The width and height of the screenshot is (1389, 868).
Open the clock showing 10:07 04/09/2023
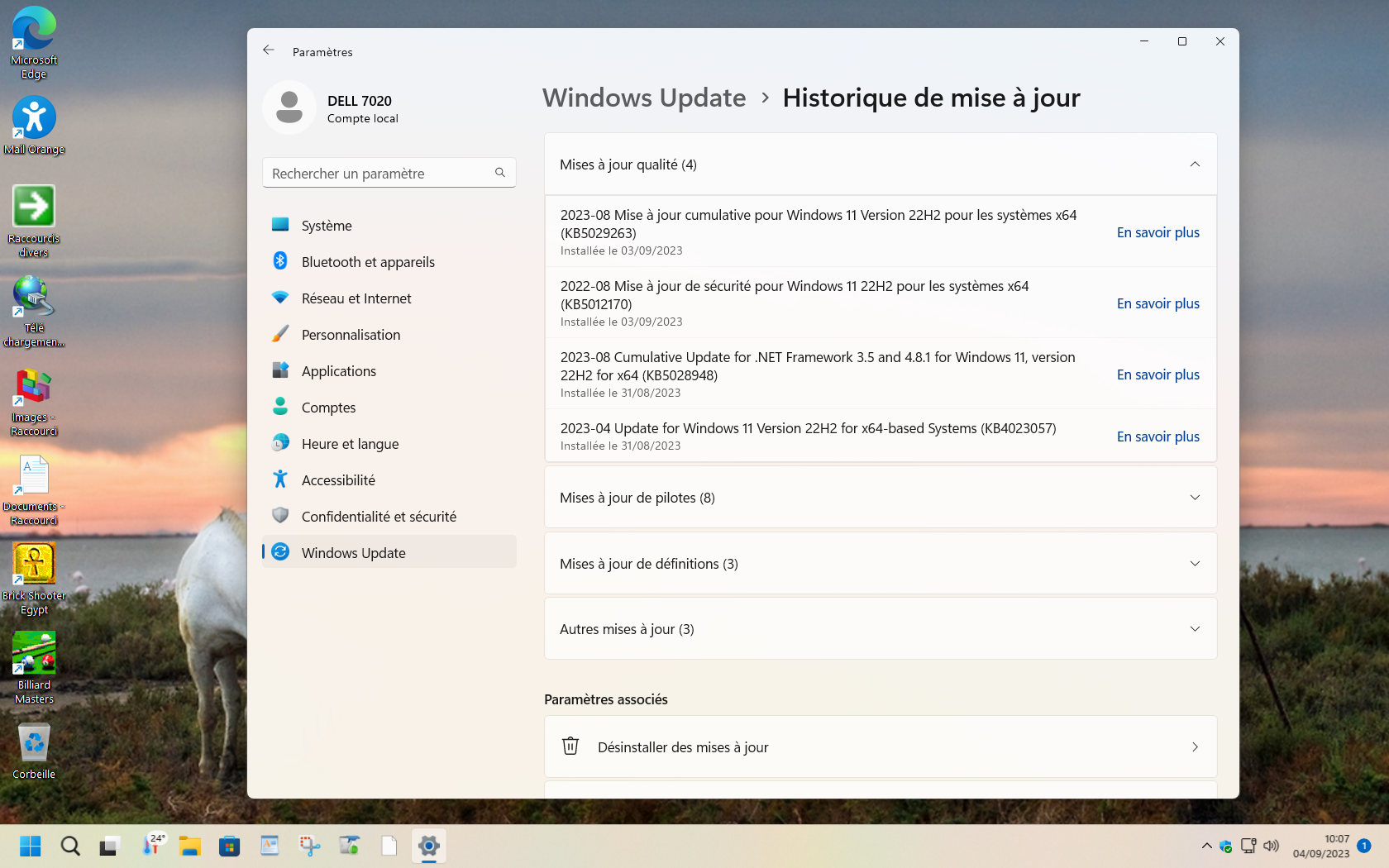(x=1321, y=846)
